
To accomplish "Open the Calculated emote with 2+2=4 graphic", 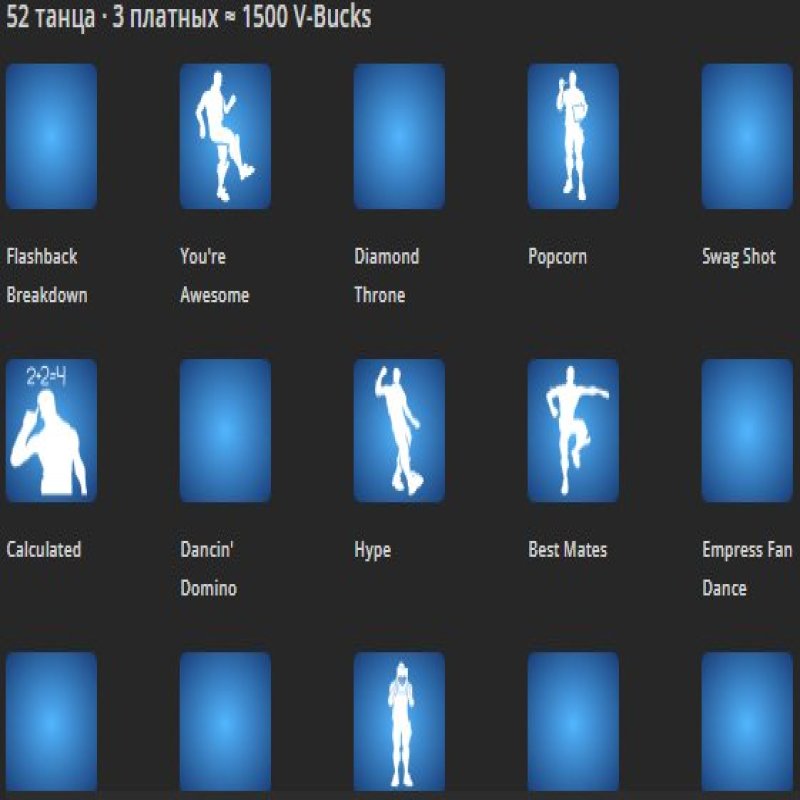I will pos(50,430).
